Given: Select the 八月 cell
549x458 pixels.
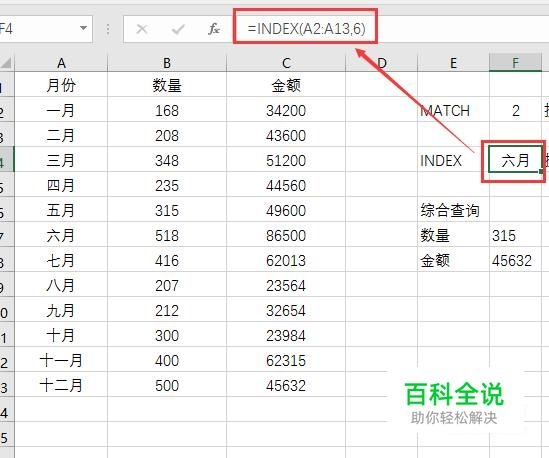Looking at the screenshot, I should (x=61, y=285).
